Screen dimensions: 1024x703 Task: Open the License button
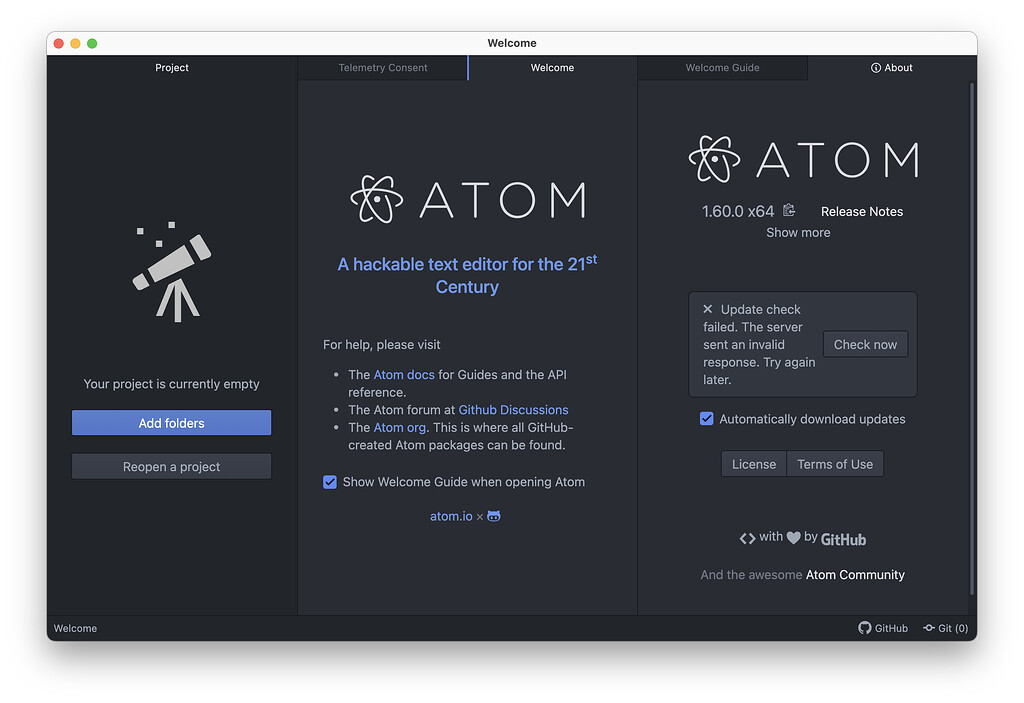click(754, 464)
